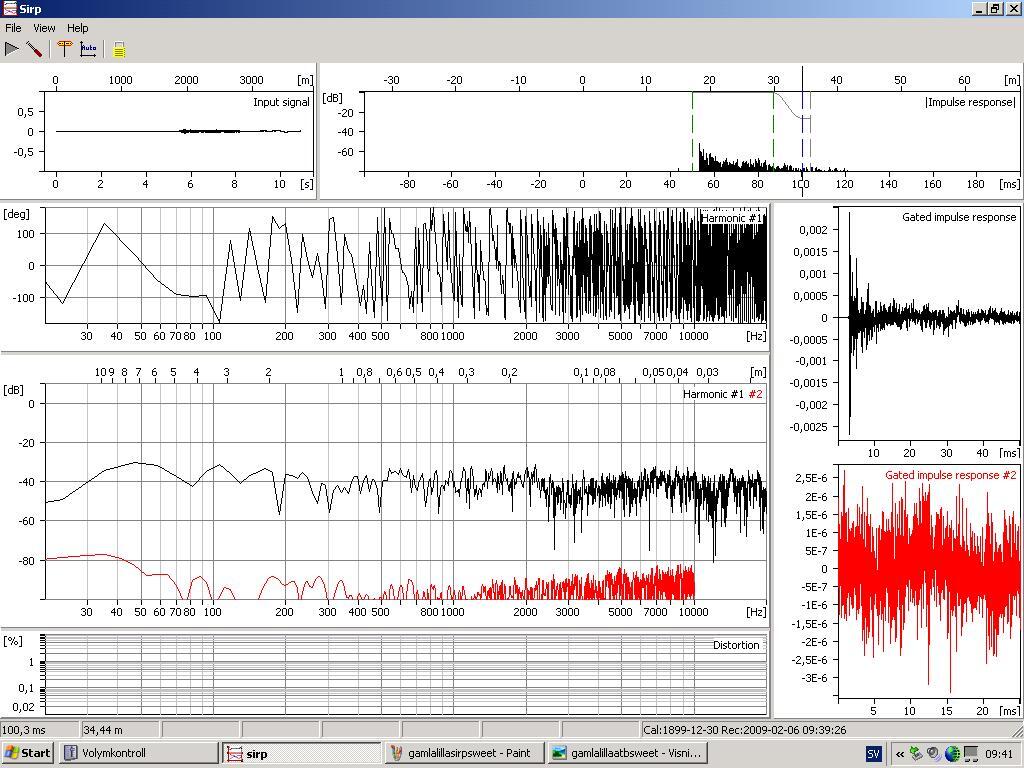Click the safely remove hardware tray icon
This screenshot has height=768, width=1024.
pos(916,754)
